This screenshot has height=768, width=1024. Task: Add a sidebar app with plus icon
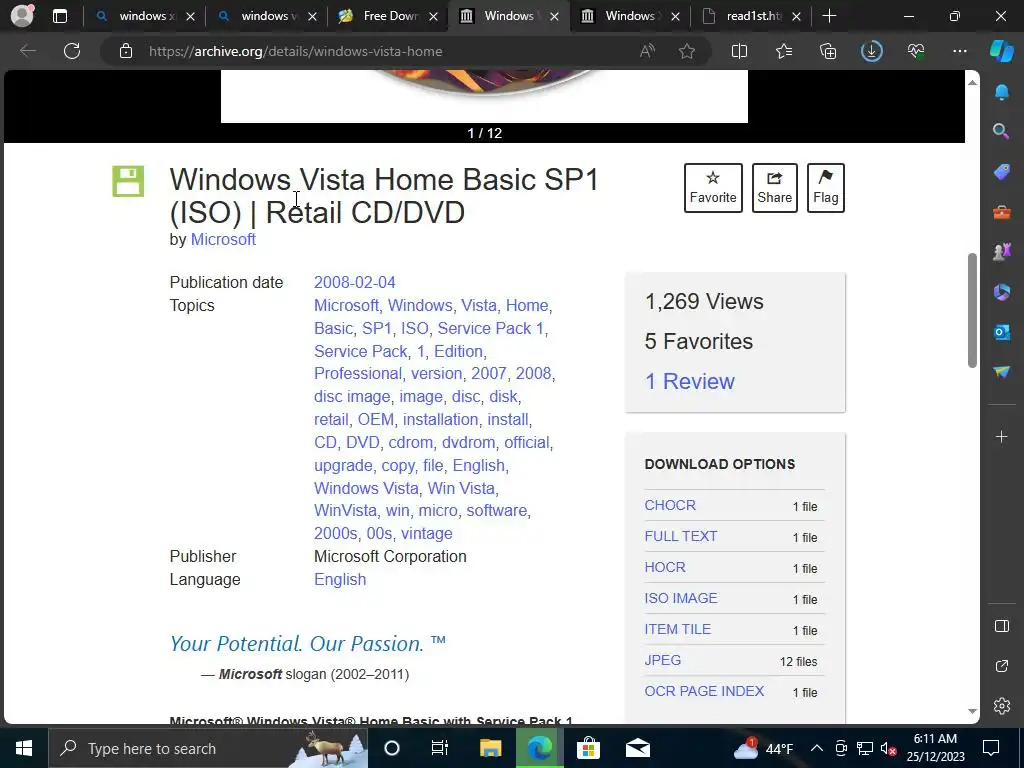pos(1002,437)
